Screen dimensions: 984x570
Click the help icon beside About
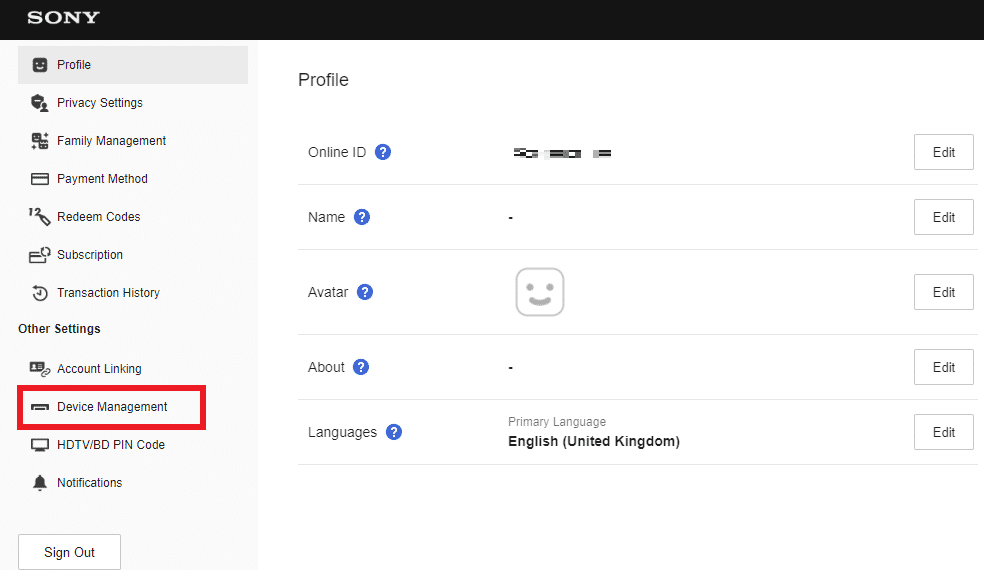coord(361,367)
